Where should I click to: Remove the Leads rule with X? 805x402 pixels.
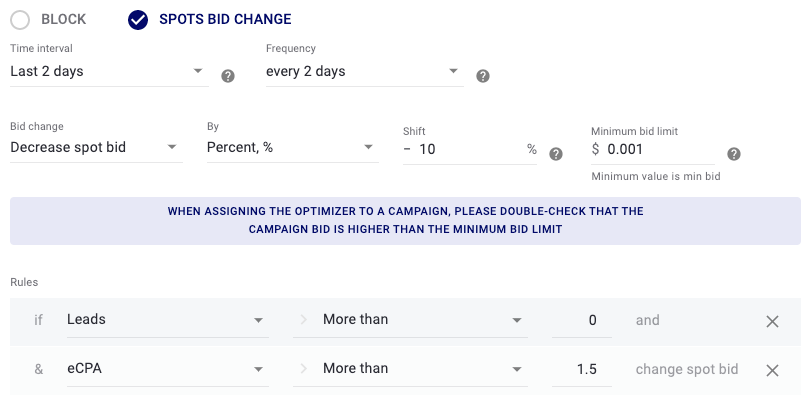pos(772,321)
